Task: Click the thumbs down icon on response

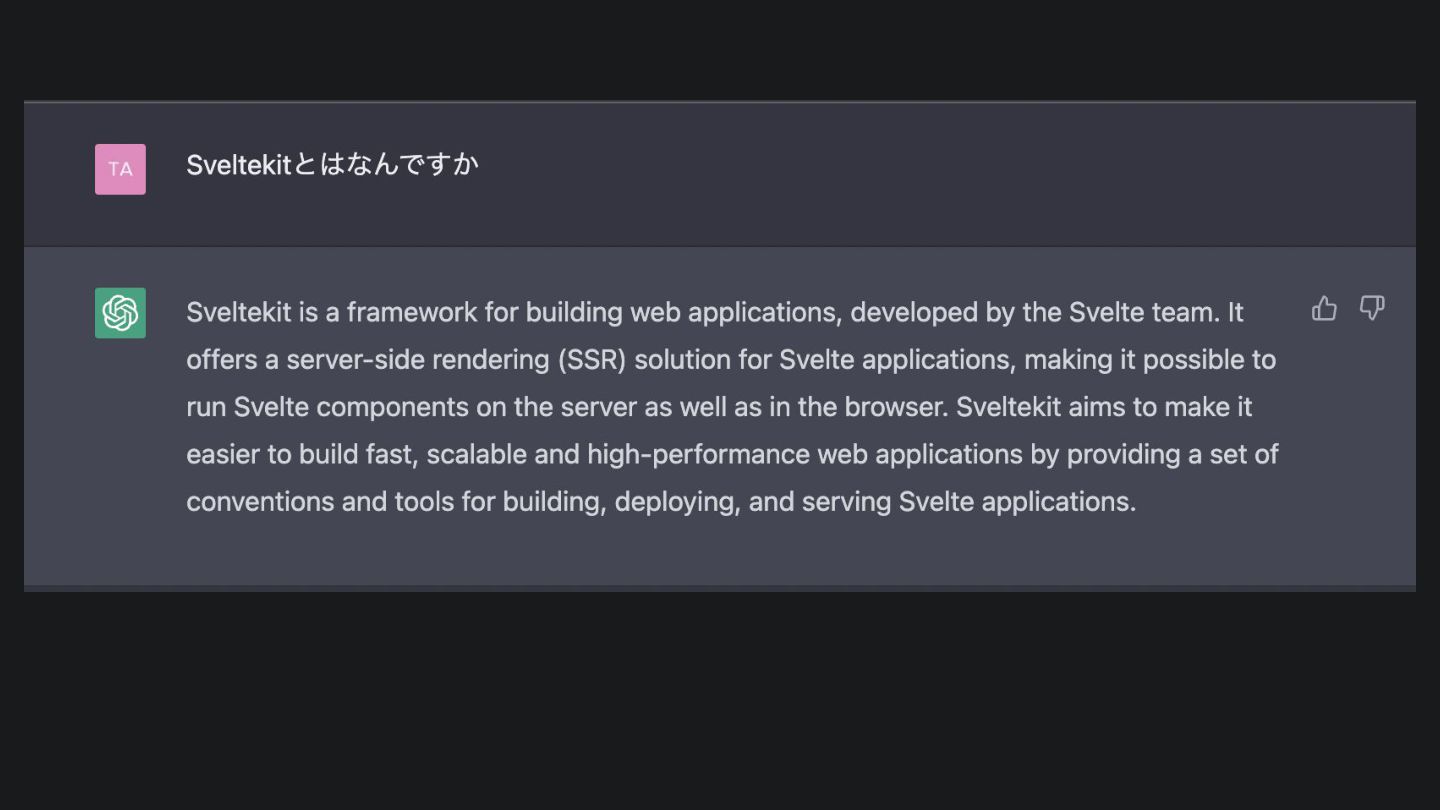Action: pos(1372,308)
